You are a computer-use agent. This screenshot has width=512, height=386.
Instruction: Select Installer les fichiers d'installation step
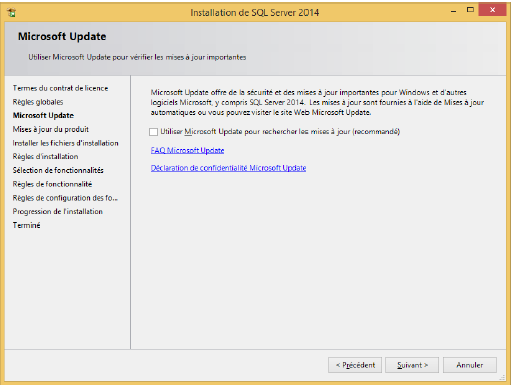point(65,143)
